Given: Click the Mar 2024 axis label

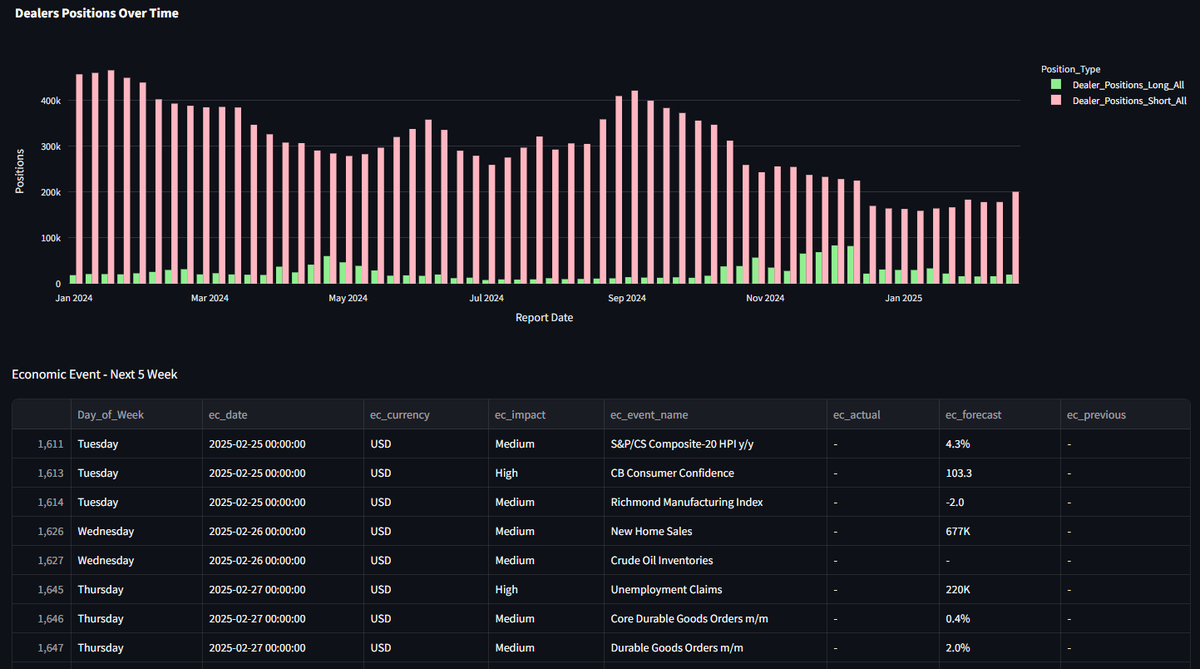Looking at the screenshot, I should click(x=210, y=297).
